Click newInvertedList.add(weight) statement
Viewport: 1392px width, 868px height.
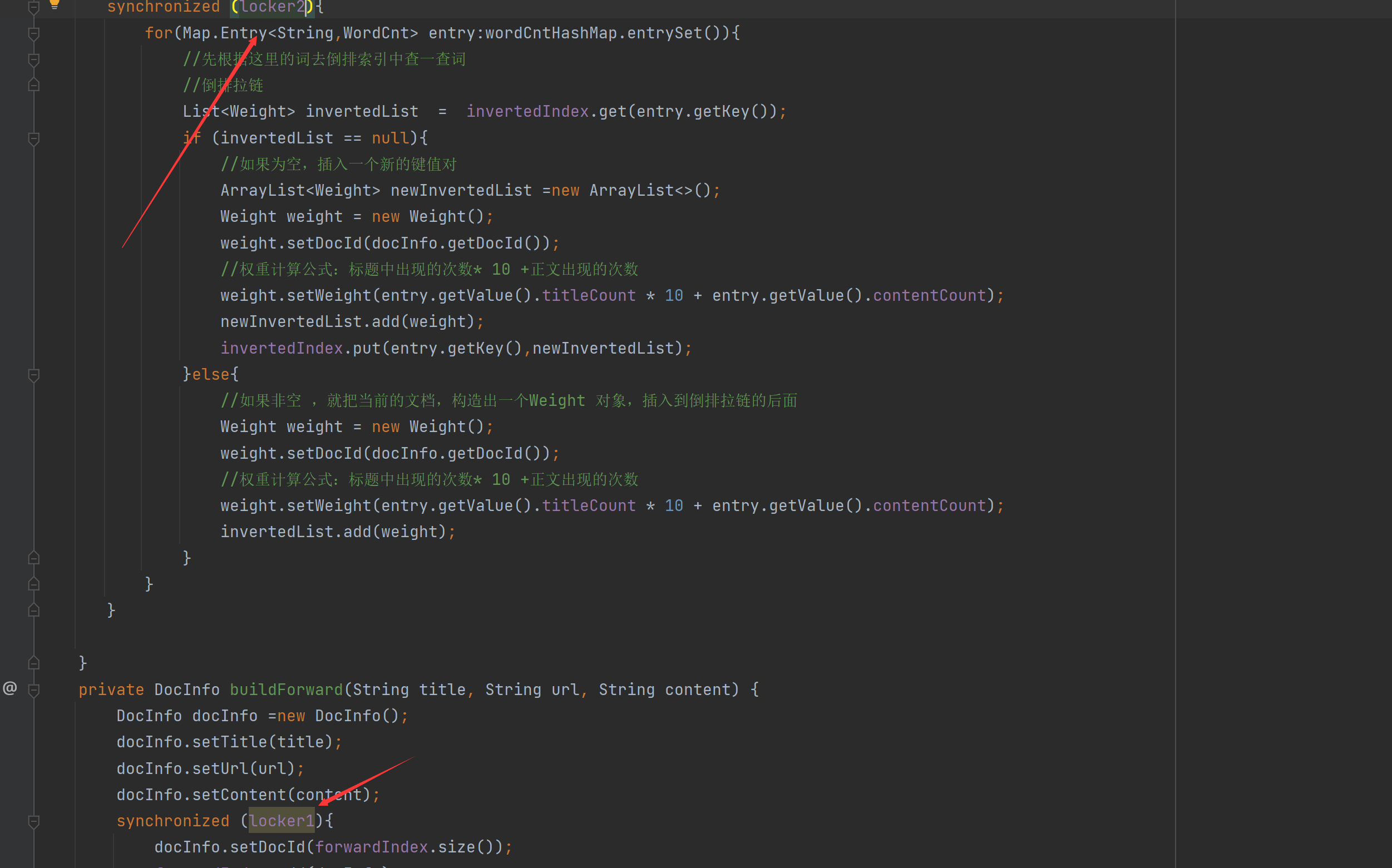352,321
